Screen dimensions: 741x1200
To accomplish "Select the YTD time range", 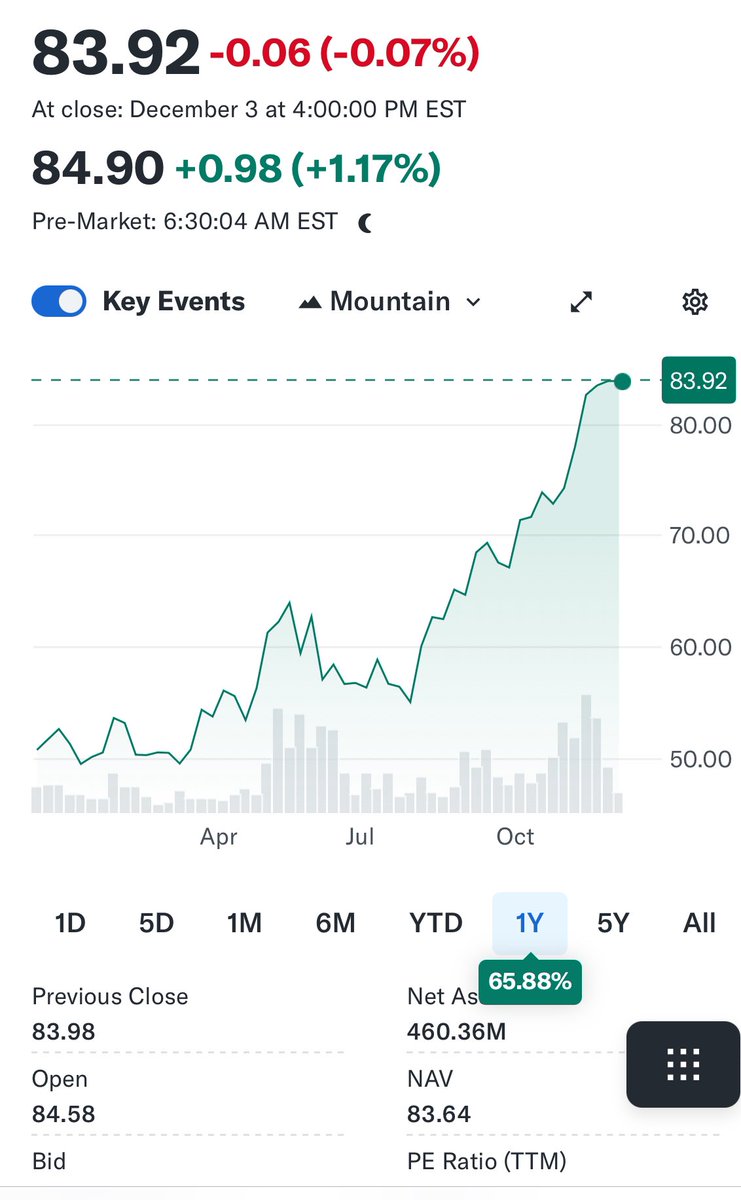I will (x=436, y=923).
